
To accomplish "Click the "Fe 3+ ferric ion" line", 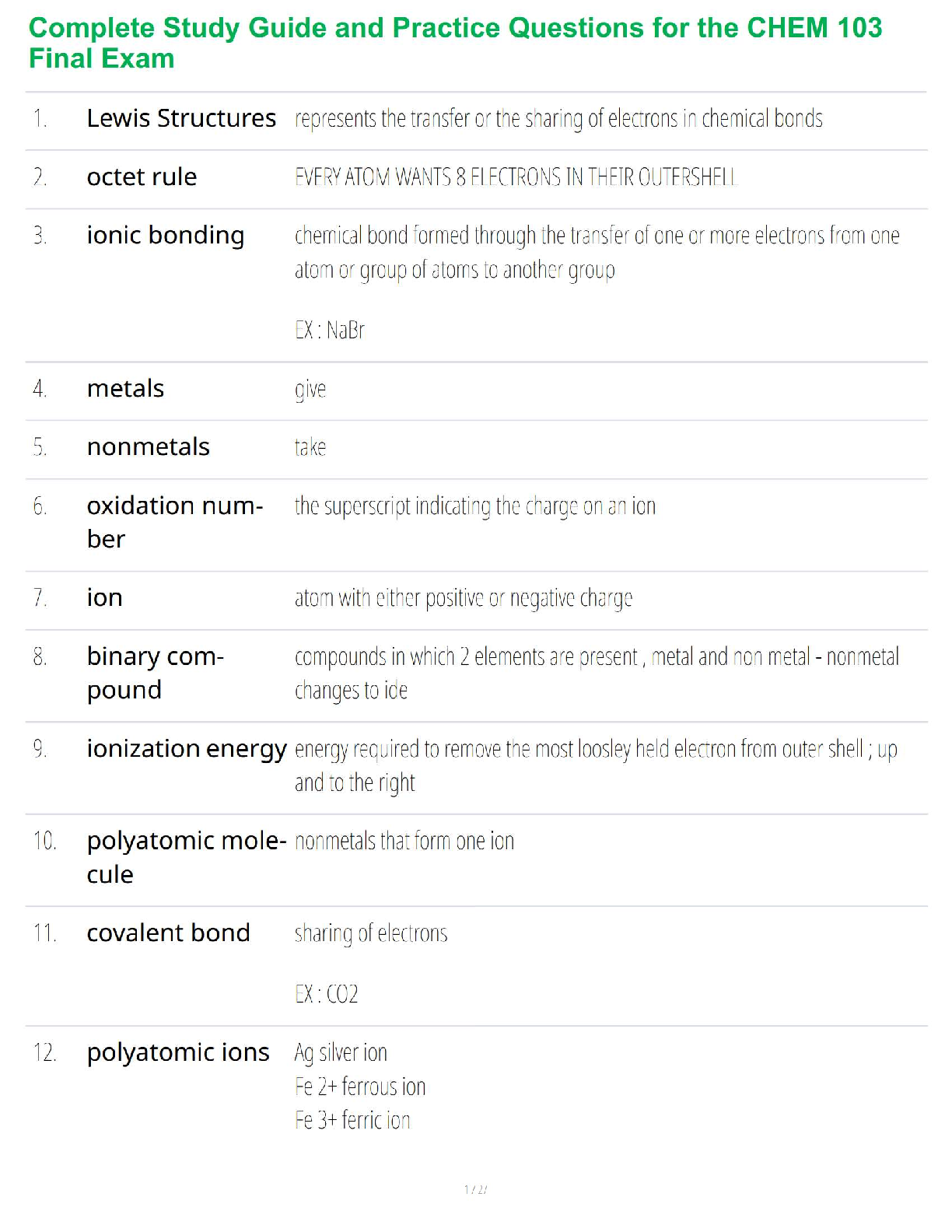I will click(x=352, y=1121).
